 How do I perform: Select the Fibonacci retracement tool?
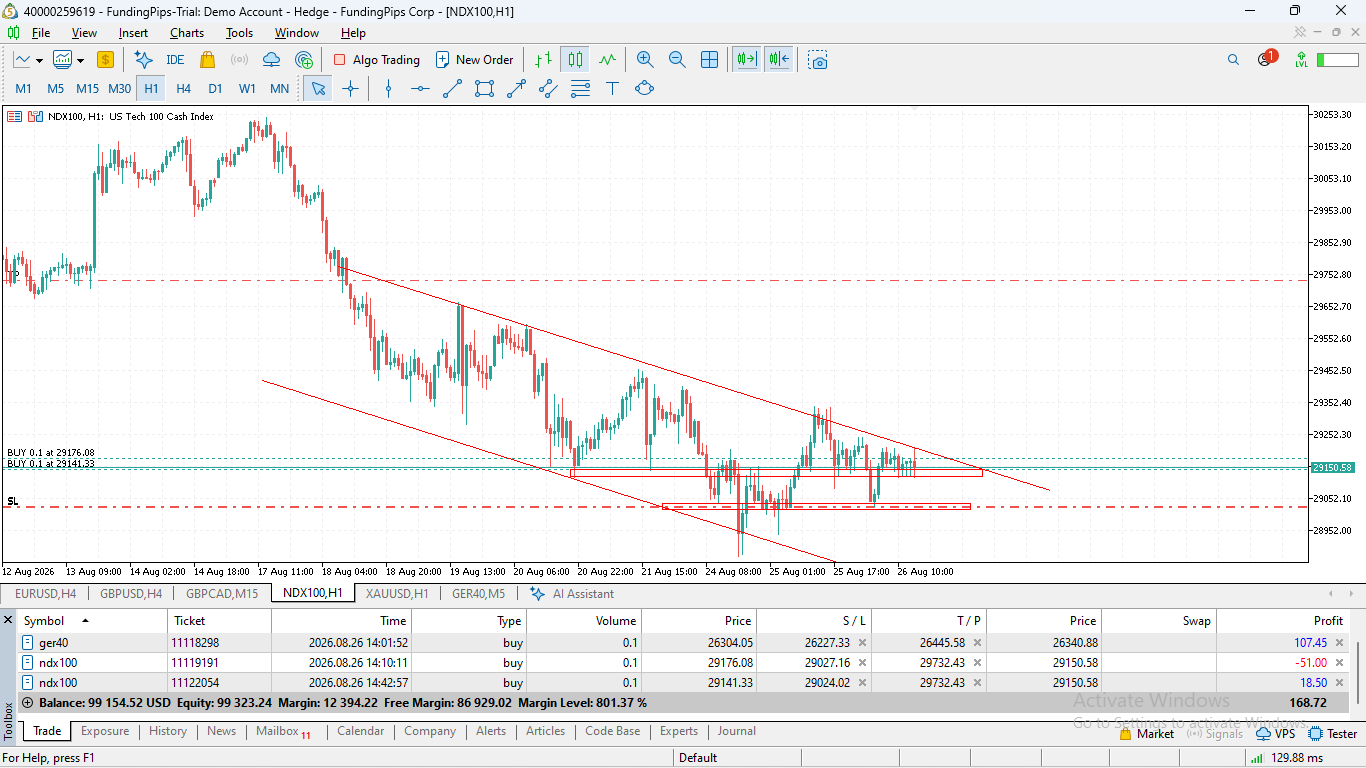point(580,88)
